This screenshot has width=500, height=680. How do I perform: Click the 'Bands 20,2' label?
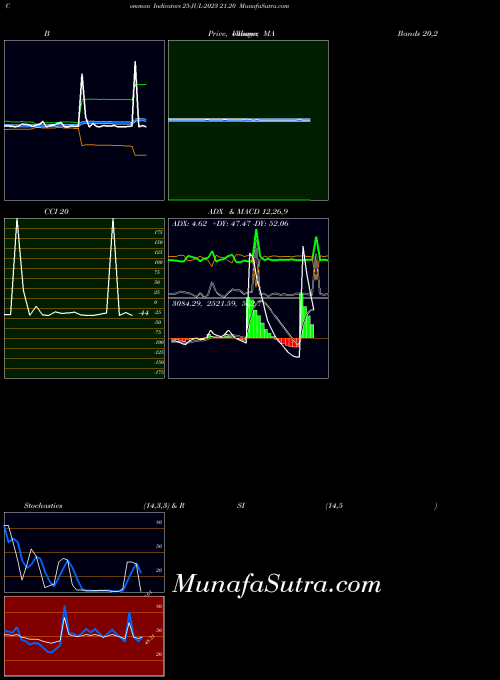coord(418,33)
